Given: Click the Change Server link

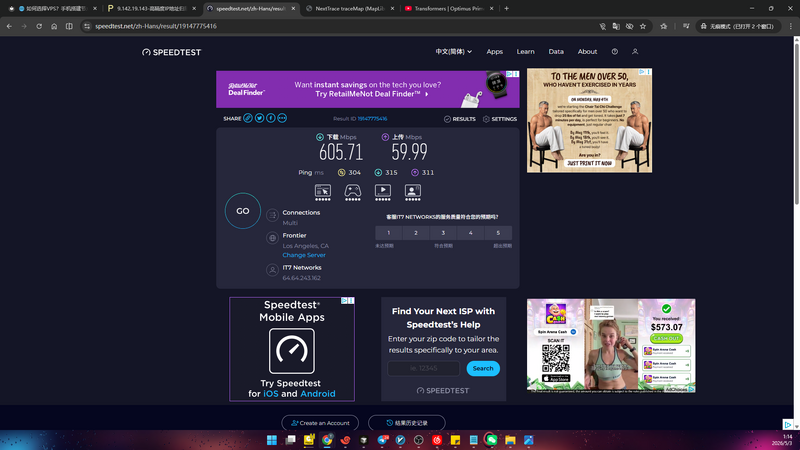Looking at the screenshot, I should [x=304, y=255].
